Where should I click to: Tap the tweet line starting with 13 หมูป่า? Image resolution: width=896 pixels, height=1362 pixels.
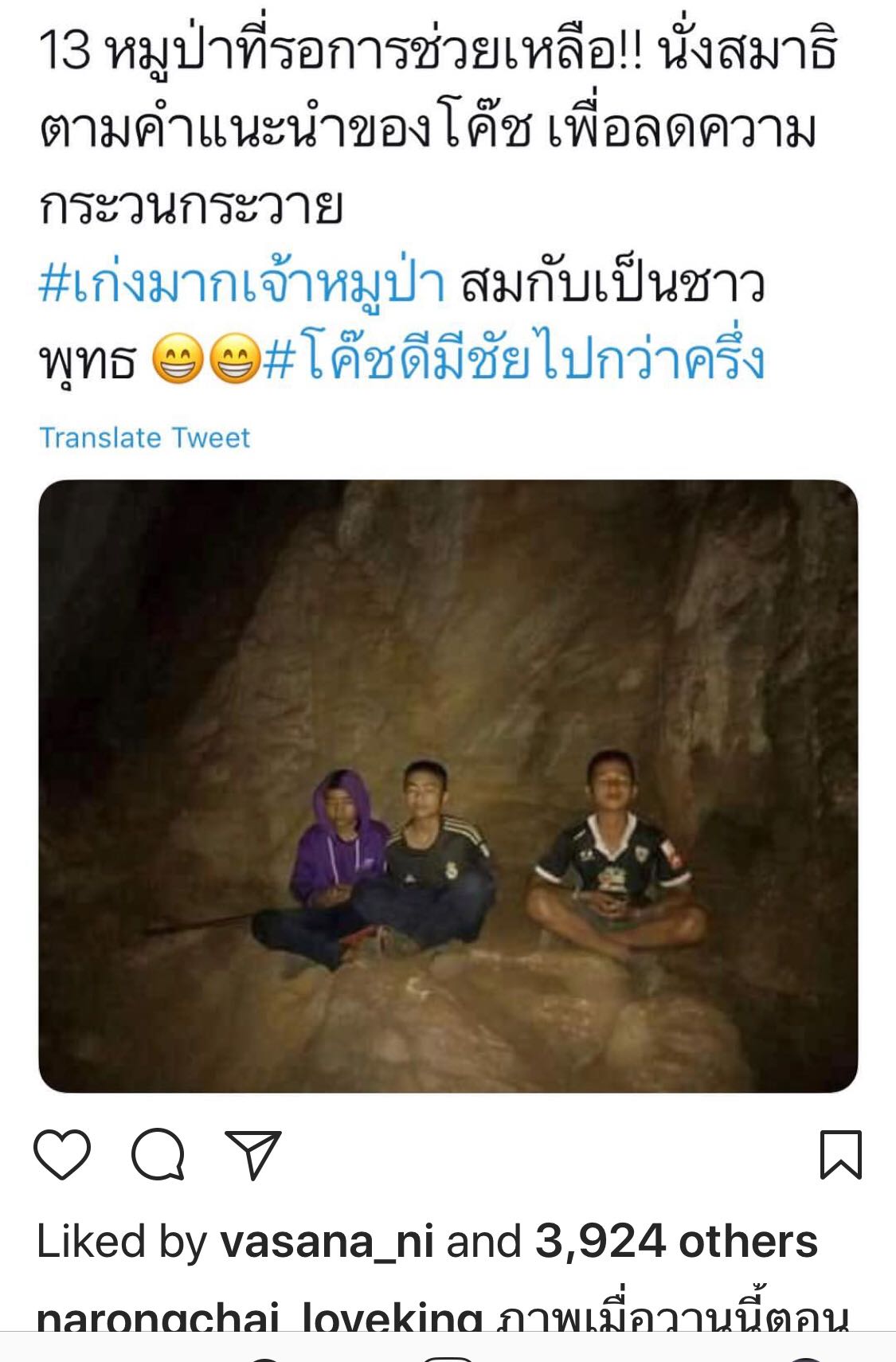point(438,49)
